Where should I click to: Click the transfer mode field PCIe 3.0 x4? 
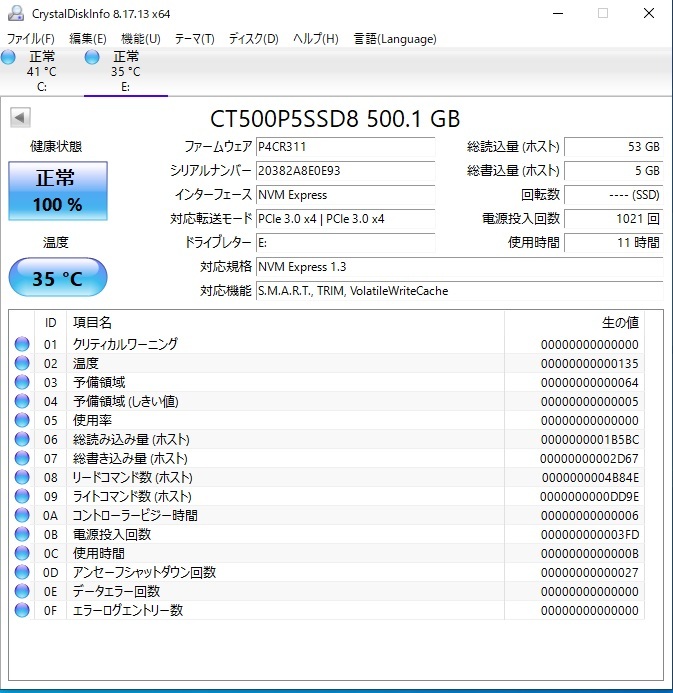point(346,219)
